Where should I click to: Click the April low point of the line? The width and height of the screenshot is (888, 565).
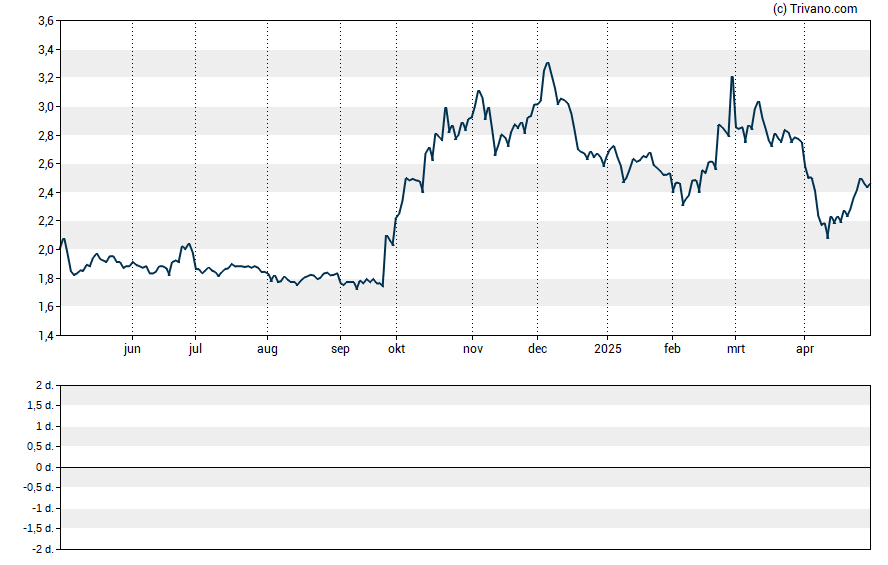click(827, 238)
